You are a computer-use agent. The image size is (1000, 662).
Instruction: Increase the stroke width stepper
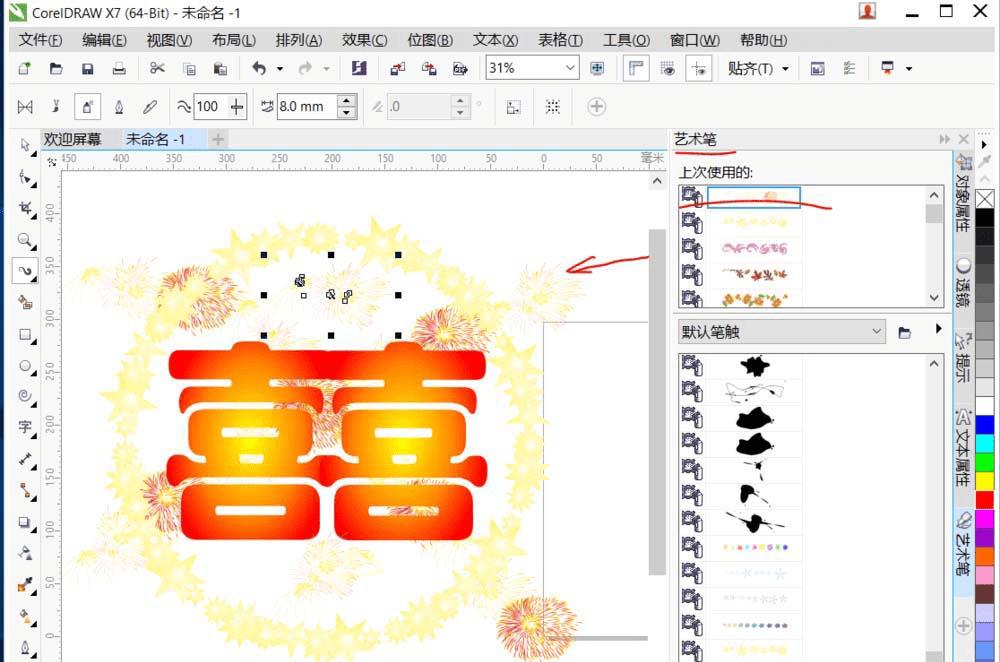tap(346, 100)
